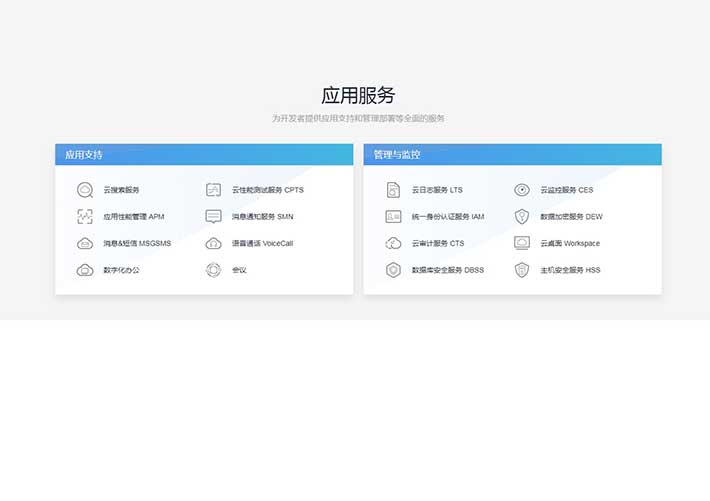The image size is (710, 501).
Task: Open the 云审计服务 CTS link
Action: 438,243
